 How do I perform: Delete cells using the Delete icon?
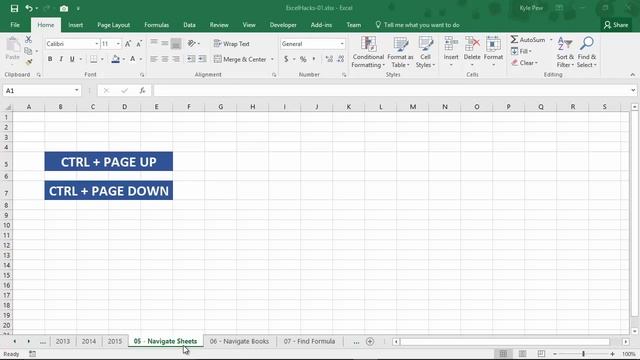tap(472, 49)
